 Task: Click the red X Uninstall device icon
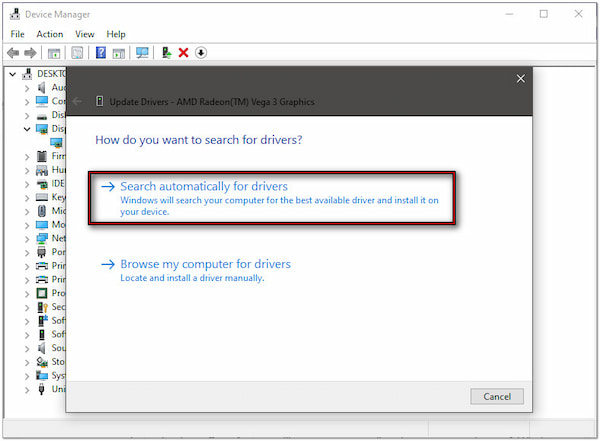183,52
